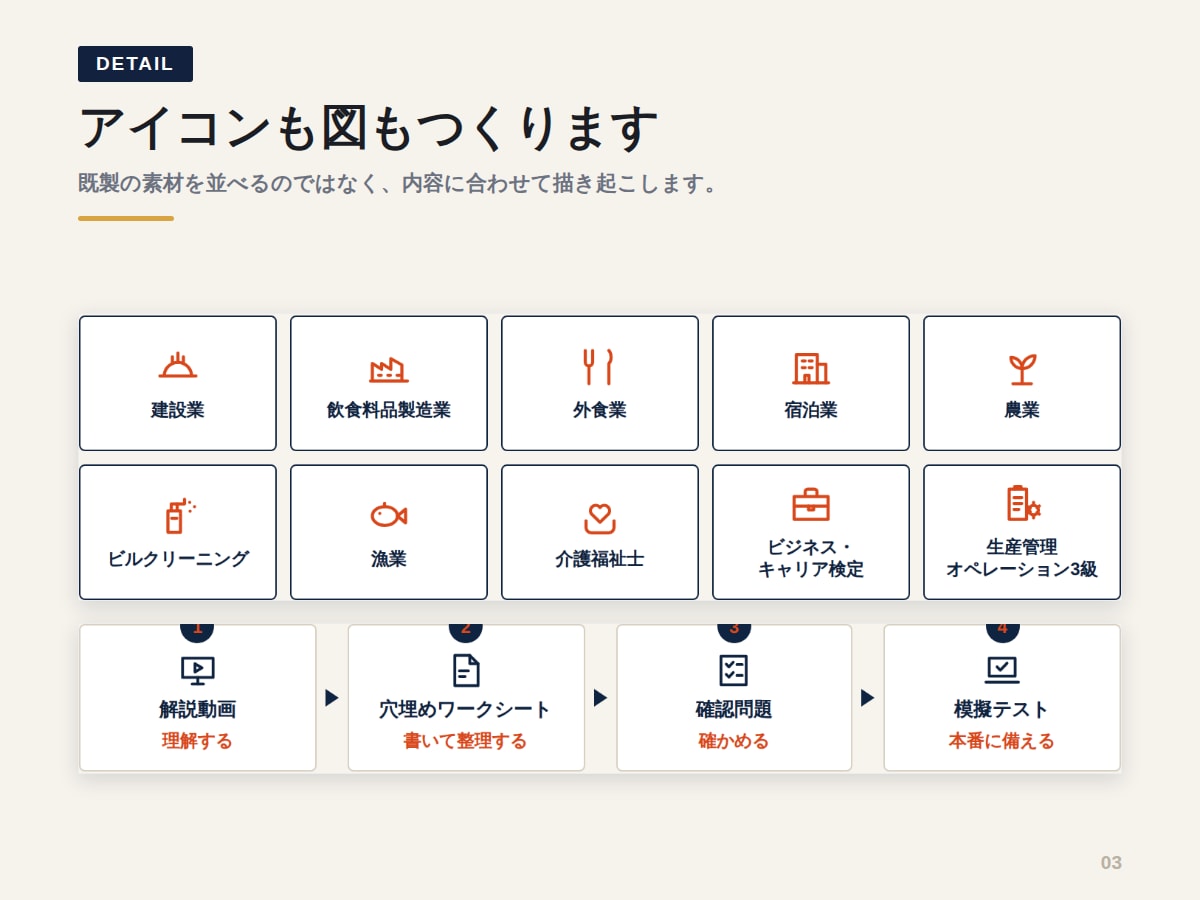This screenshot has height=900, width=1200.
Task: Click the 宿泊業 label
Action: click(x=811, y=410)
